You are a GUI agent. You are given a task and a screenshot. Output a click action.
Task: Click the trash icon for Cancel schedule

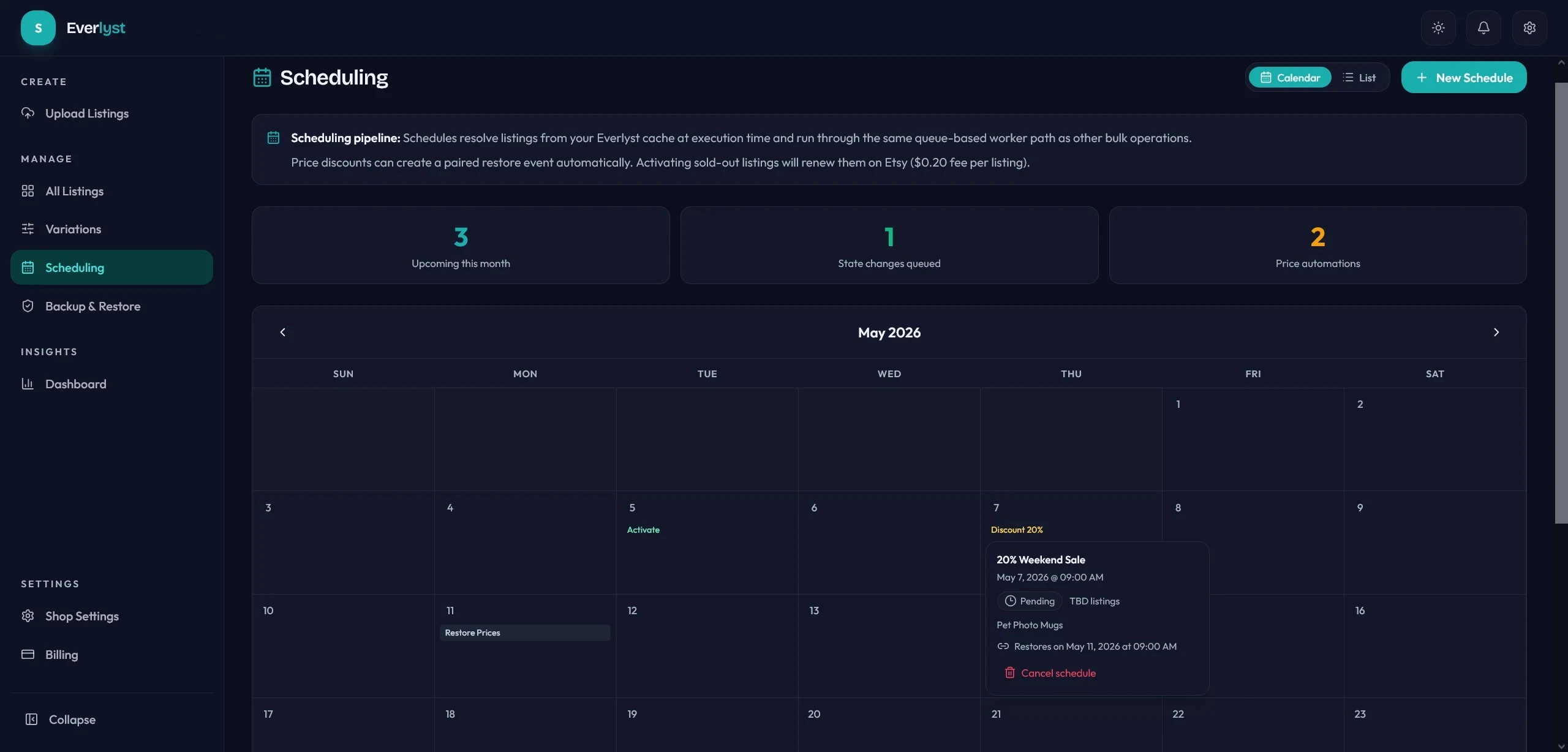coord(1010,672)
